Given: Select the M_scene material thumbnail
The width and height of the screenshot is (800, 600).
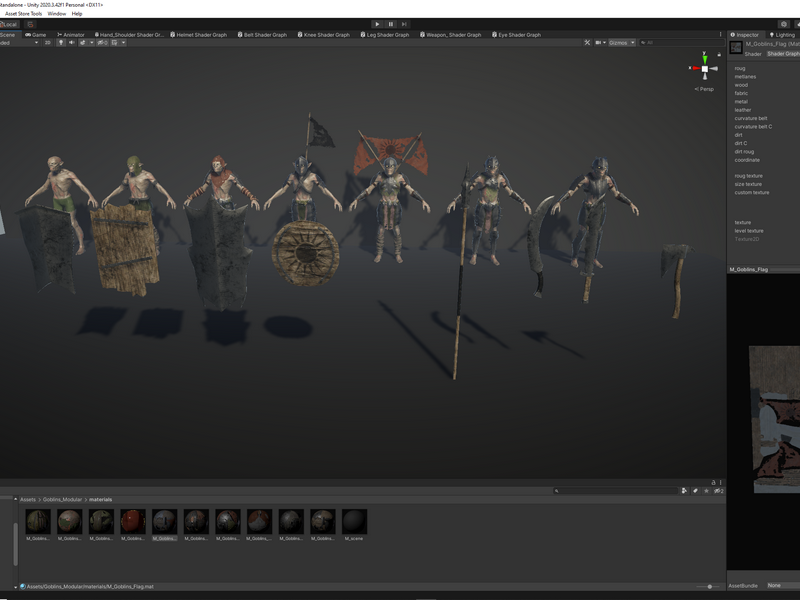Looking at the screenshot, I should [354, 521].
